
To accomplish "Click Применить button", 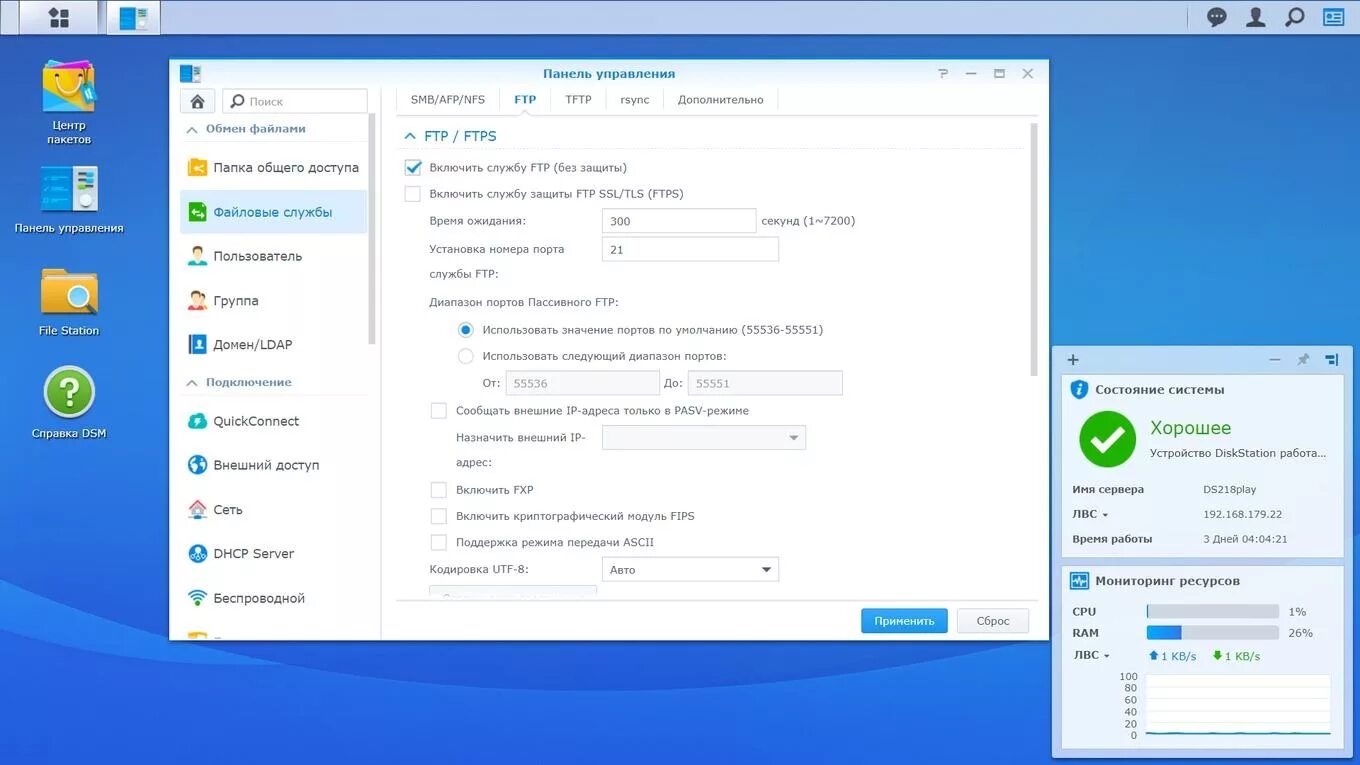I will [904, 621].
